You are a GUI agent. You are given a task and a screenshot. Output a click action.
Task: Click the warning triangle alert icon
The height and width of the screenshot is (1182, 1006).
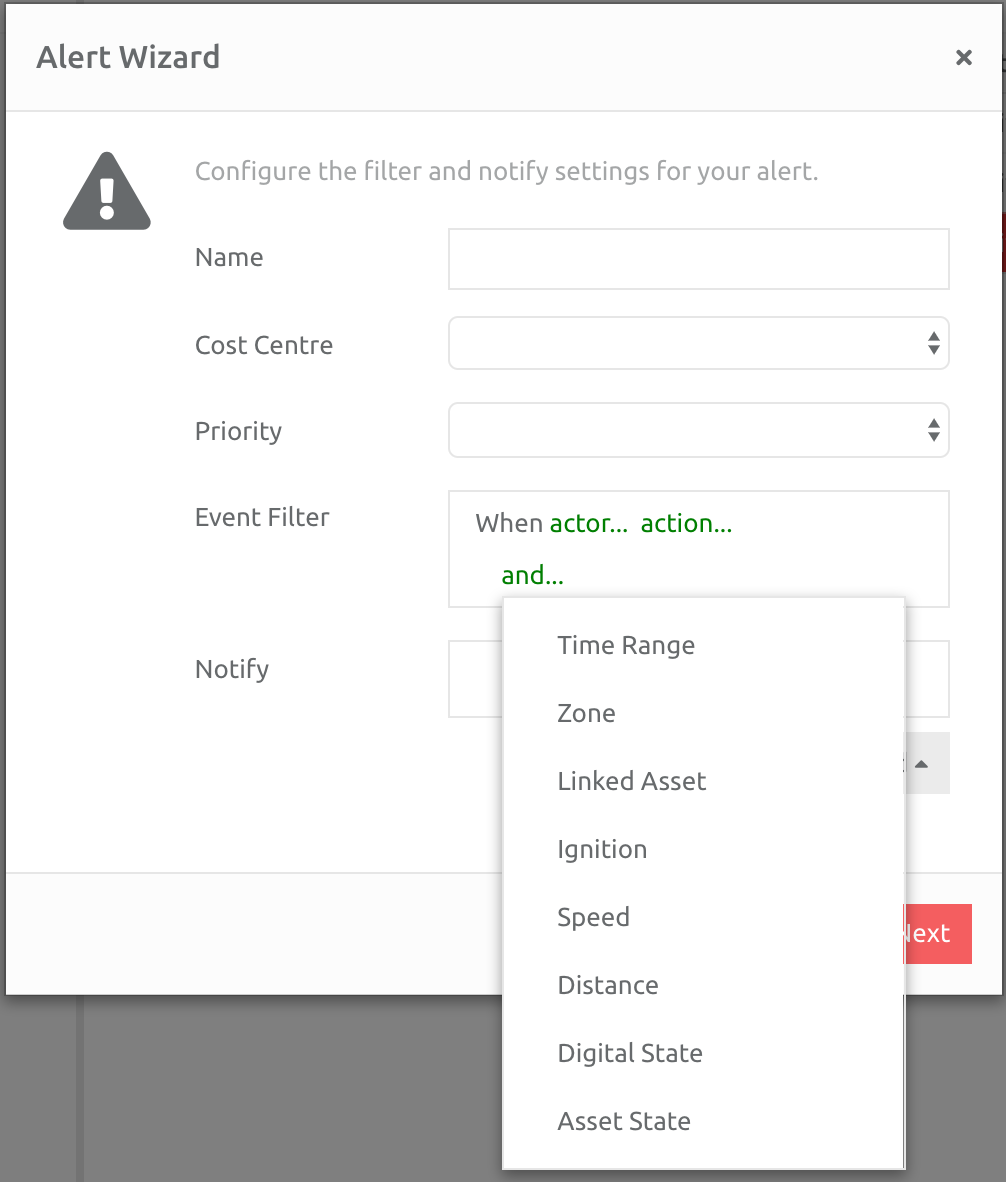tap(106, 190)
